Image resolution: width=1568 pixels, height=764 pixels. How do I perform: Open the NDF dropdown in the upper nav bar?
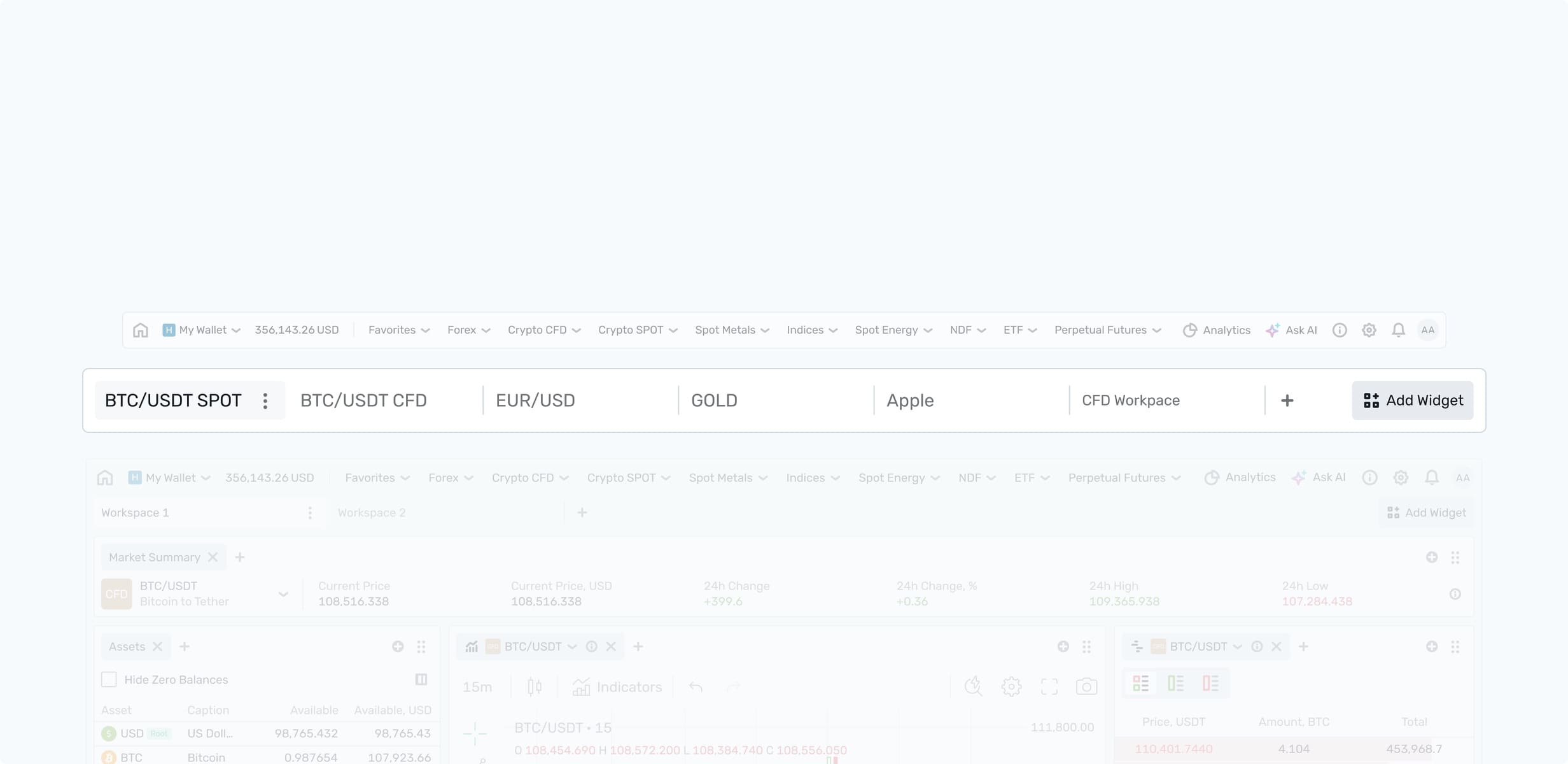tap(967, 330)
